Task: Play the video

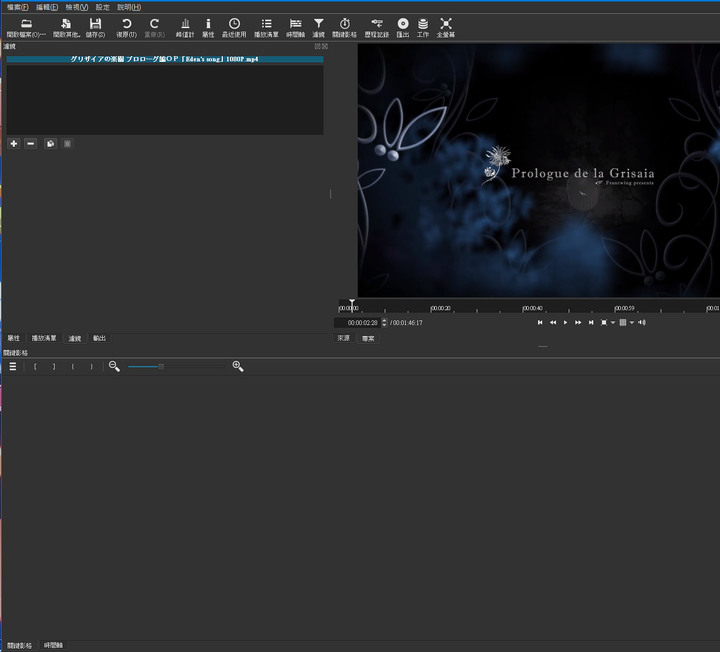Action: [565, 323]
